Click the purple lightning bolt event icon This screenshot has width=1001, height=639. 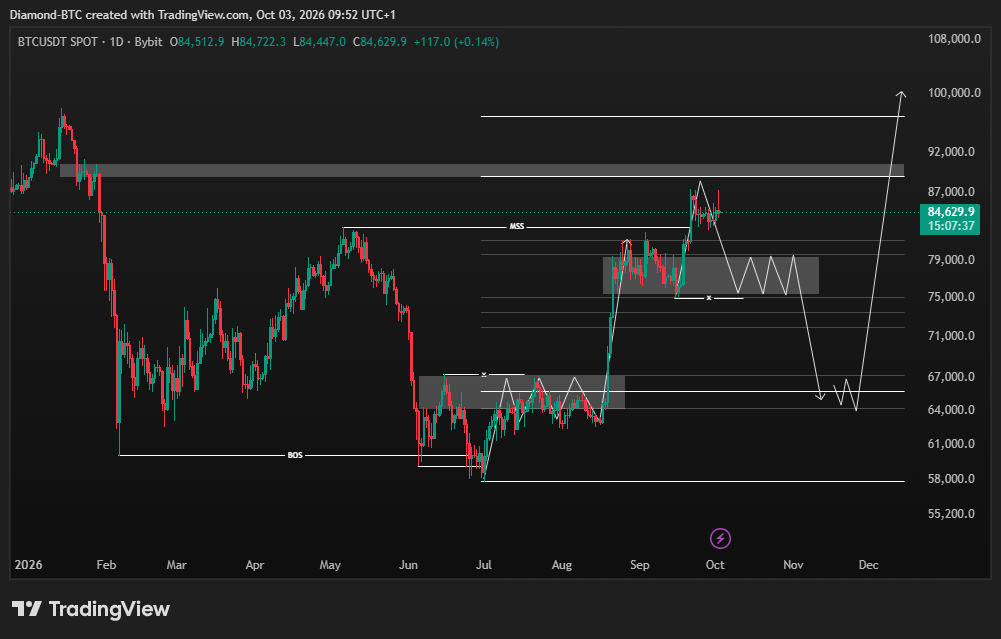pyautogui.click(x=720, y=539)
